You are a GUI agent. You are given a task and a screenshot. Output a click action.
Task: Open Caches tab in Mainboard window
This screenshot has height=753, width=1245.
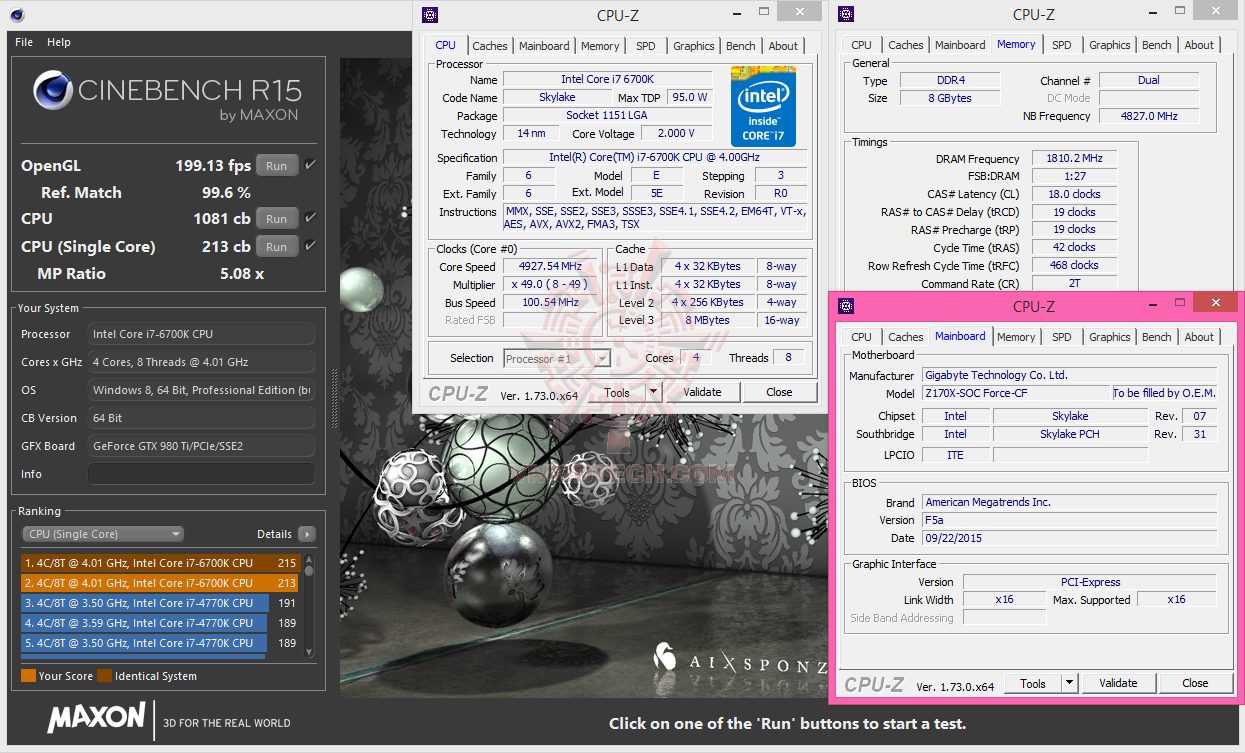[x=906, y=337]
